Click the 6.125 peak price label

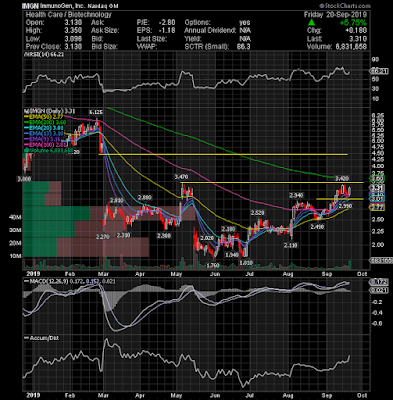(x=96, y=112)
